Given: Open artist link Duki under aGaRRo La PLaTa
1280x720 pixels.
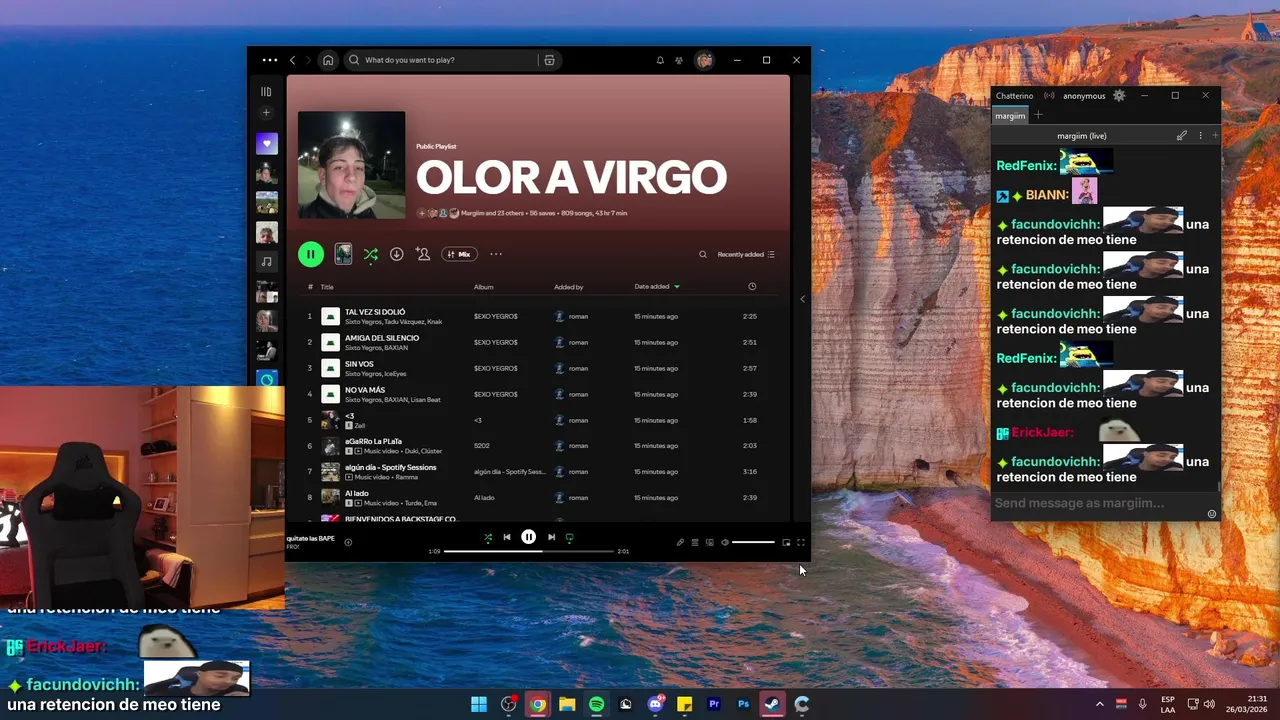Looking at the screenshot, I should tap(412, 451).
